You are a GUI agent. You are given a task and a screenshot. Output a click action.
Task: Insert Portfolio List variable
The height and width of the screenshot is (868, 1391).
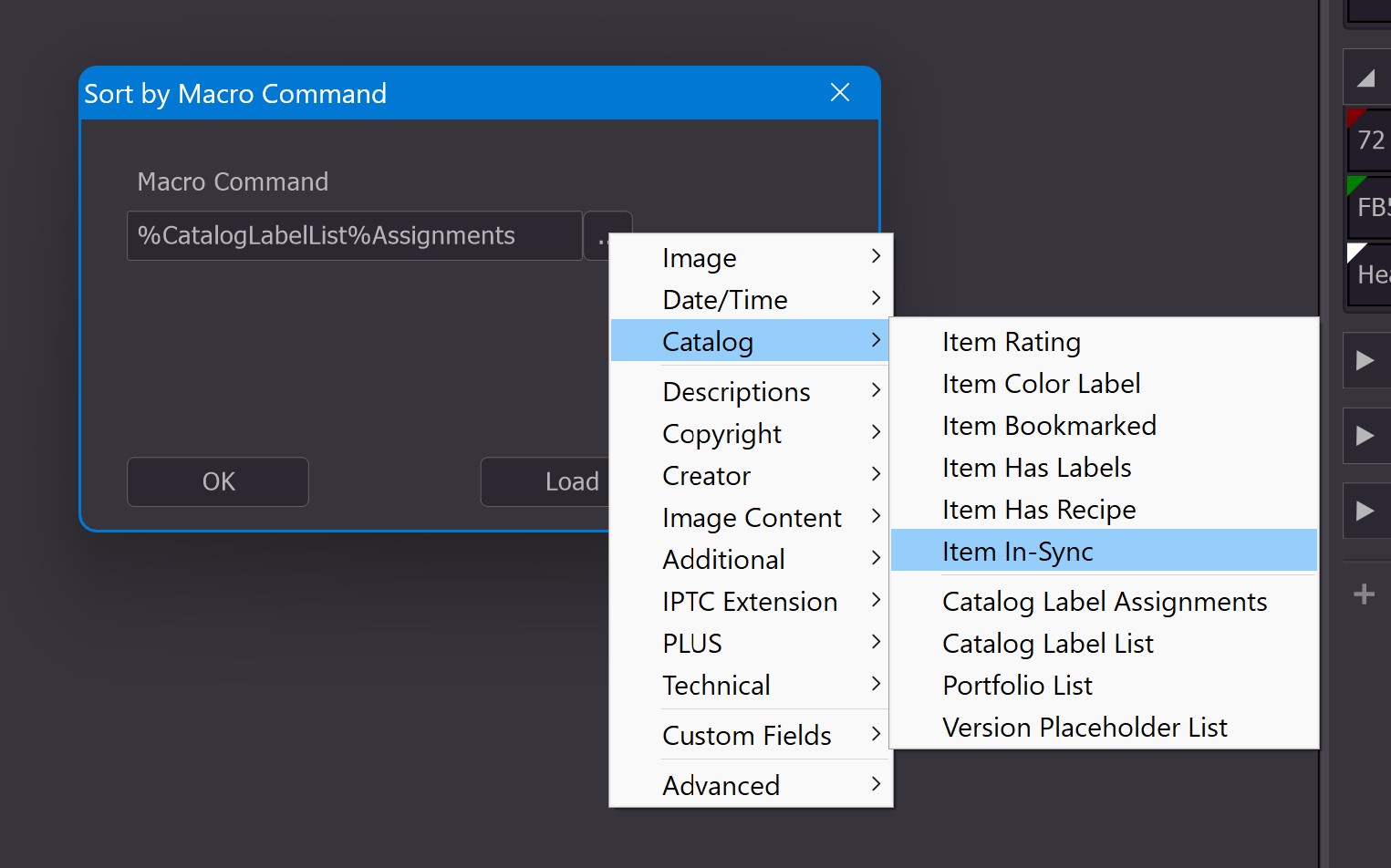[x=1104, y=686]
